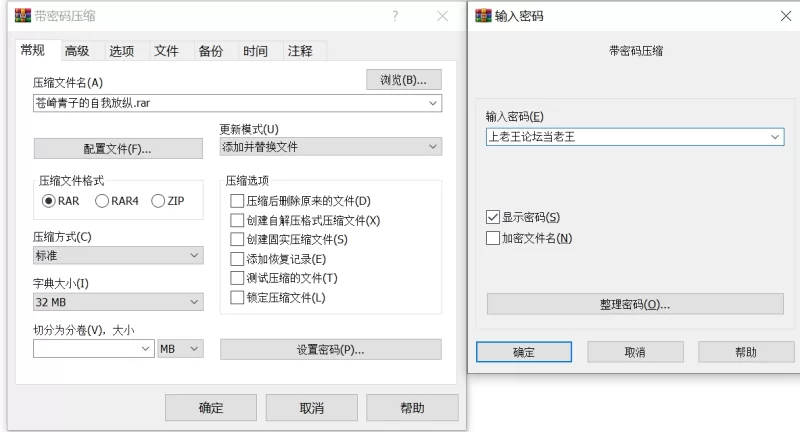Enable the 加密文件名 checkbox
Screen dimensions: 800x432
click(492, 238)
